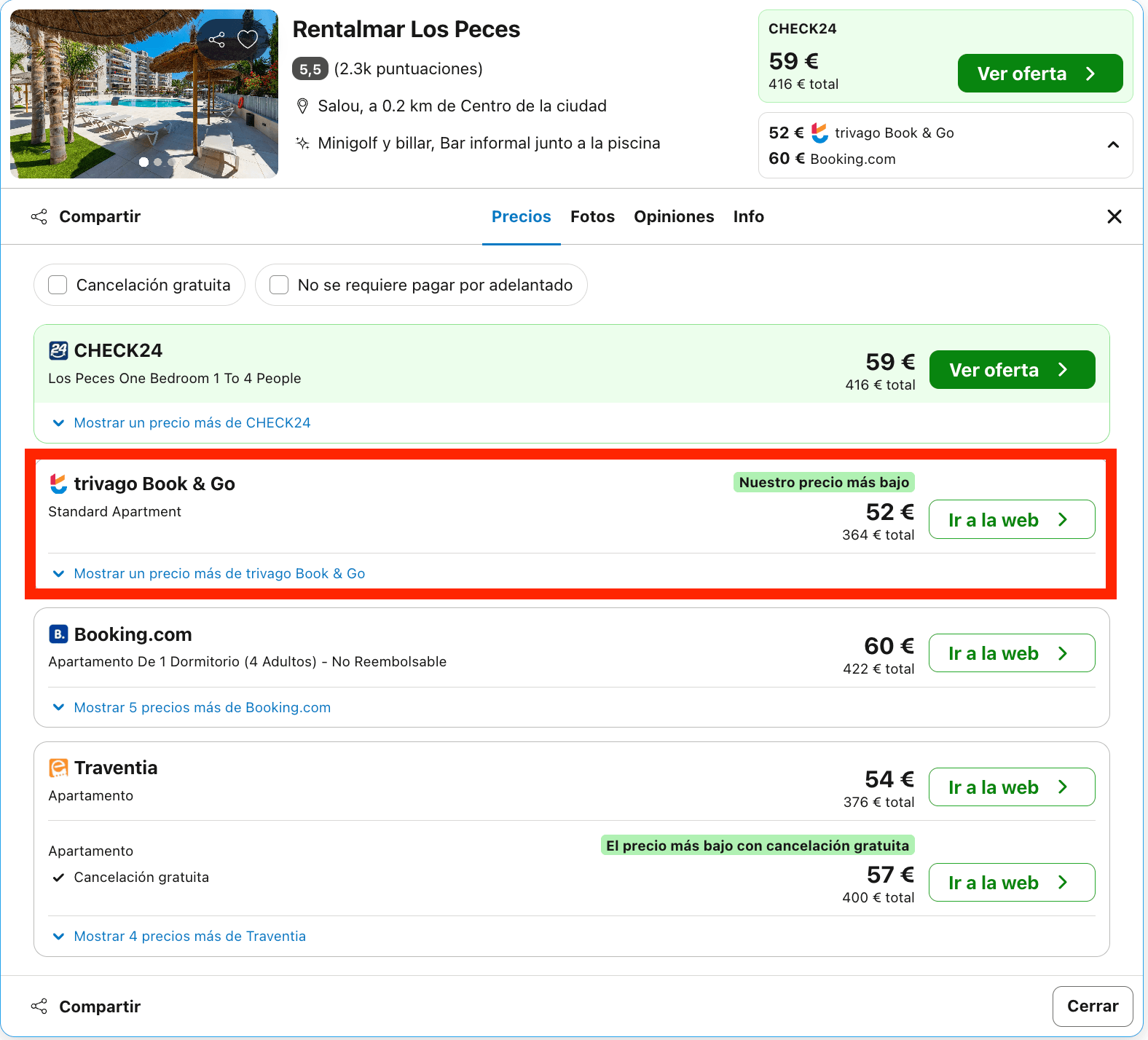1148x1040 pixels.
Task: Click the location pin icon near Salou
Action: point(302,106)
